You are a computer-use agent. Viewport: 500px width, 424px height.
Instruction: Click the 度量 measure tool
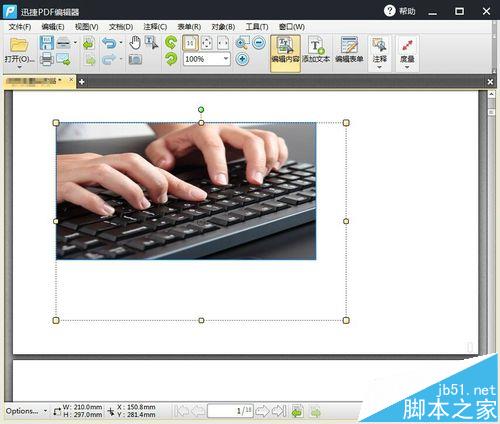(x=407, y=50)
